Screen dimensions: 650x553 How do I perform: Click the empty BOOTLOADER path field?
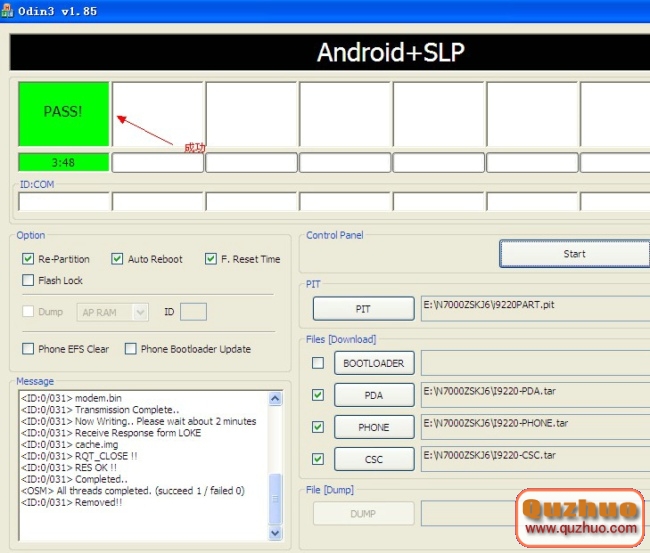coord(536,363)
